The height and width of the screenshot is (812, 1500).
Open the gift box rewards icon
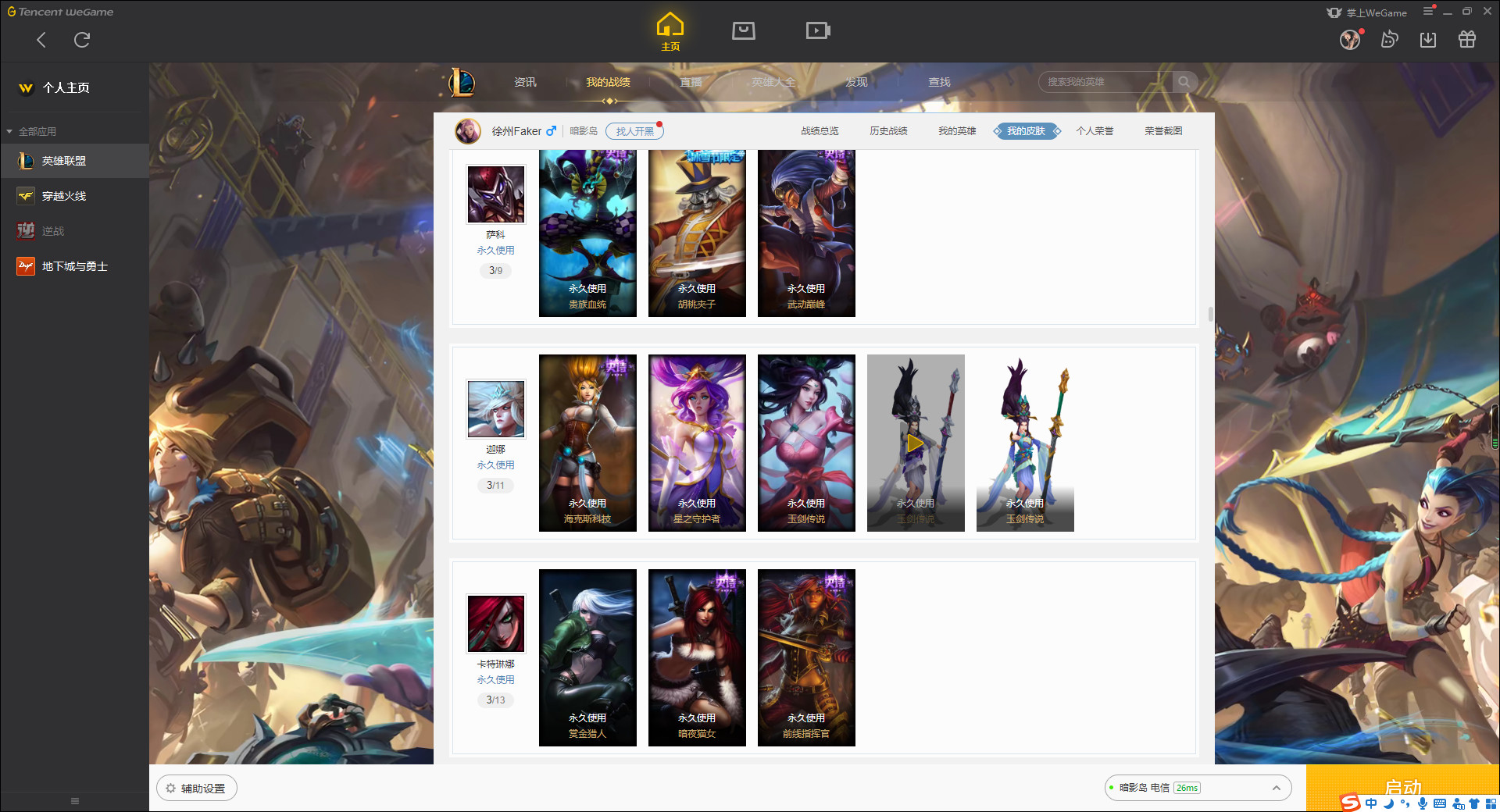[1467, 39]
